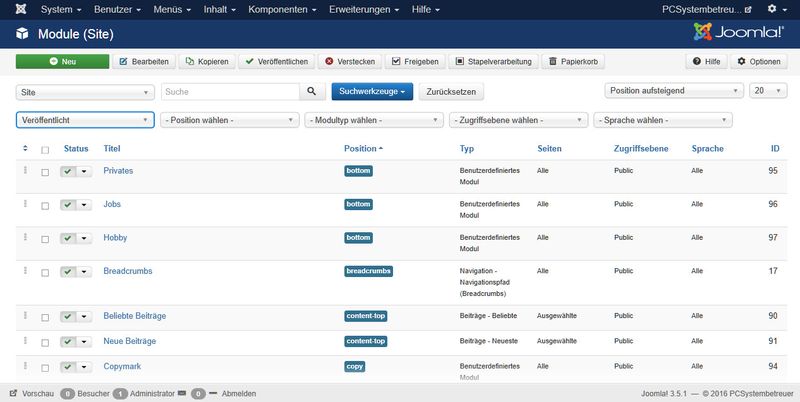Click the Vorschau preview icon in the footer
The image size is (800, 402).
coord(13,393)
